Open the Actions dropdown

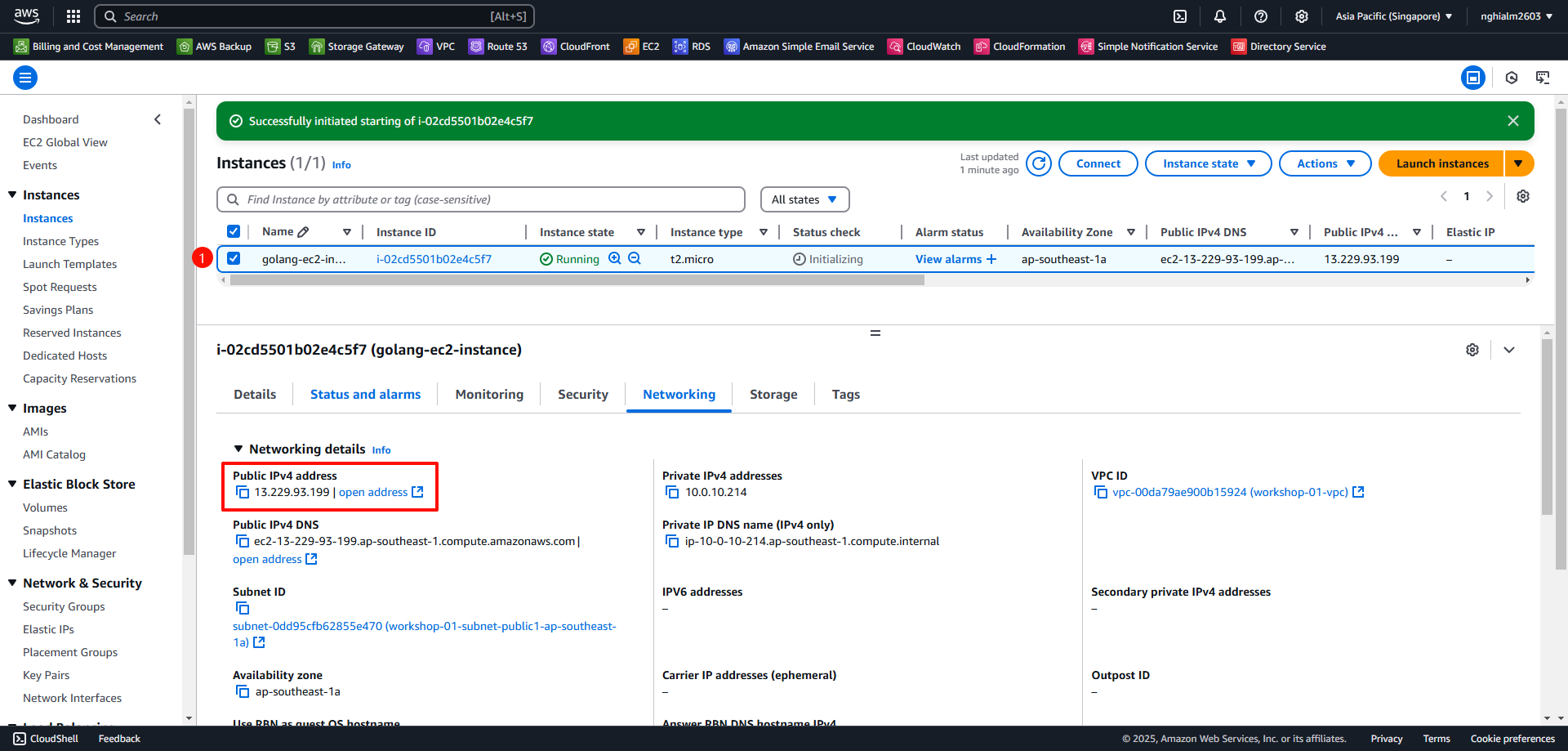1325,163
